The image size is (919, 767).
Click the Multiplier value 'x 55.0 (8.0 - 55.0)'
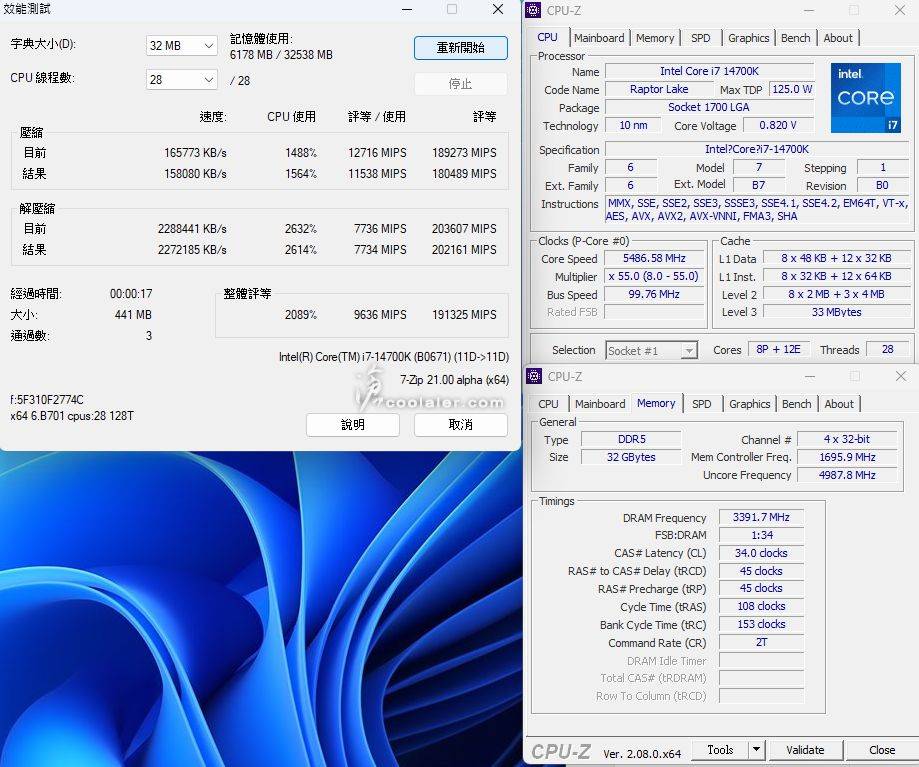[653, 277]
